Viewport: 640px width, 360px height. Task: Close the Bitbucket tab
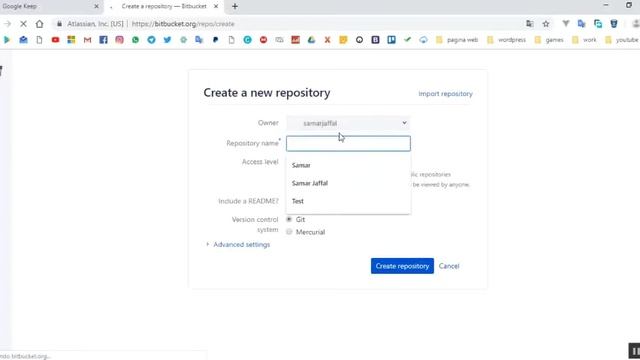pyautogui.click(x=216, y=7)
